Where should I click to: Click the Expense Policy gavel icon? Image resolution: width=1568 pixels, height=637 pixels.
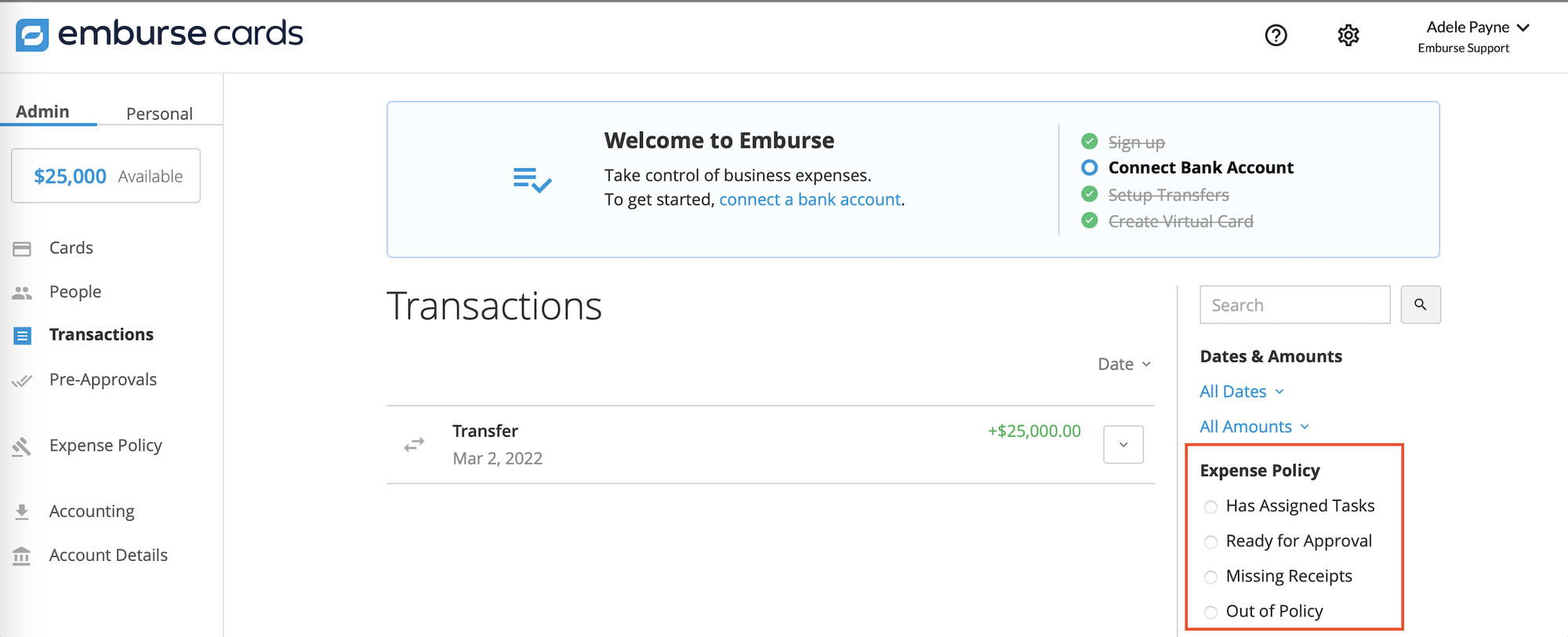pos(22,446)
